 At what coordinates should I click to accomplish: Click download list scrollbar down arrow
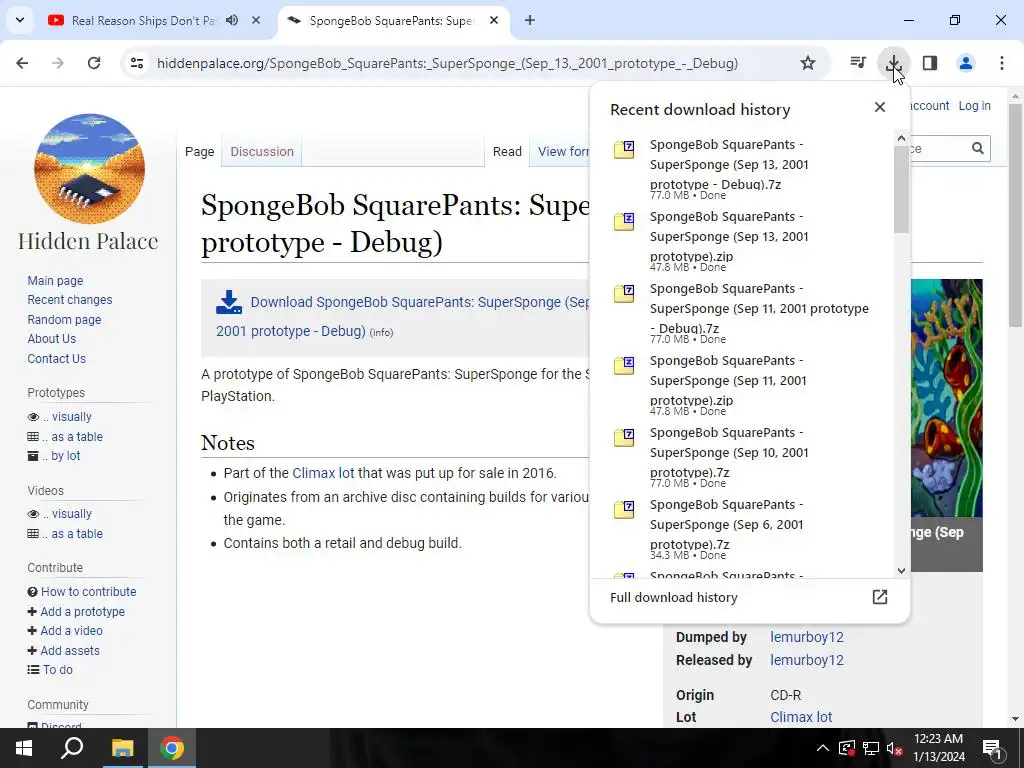click(901, 570)
